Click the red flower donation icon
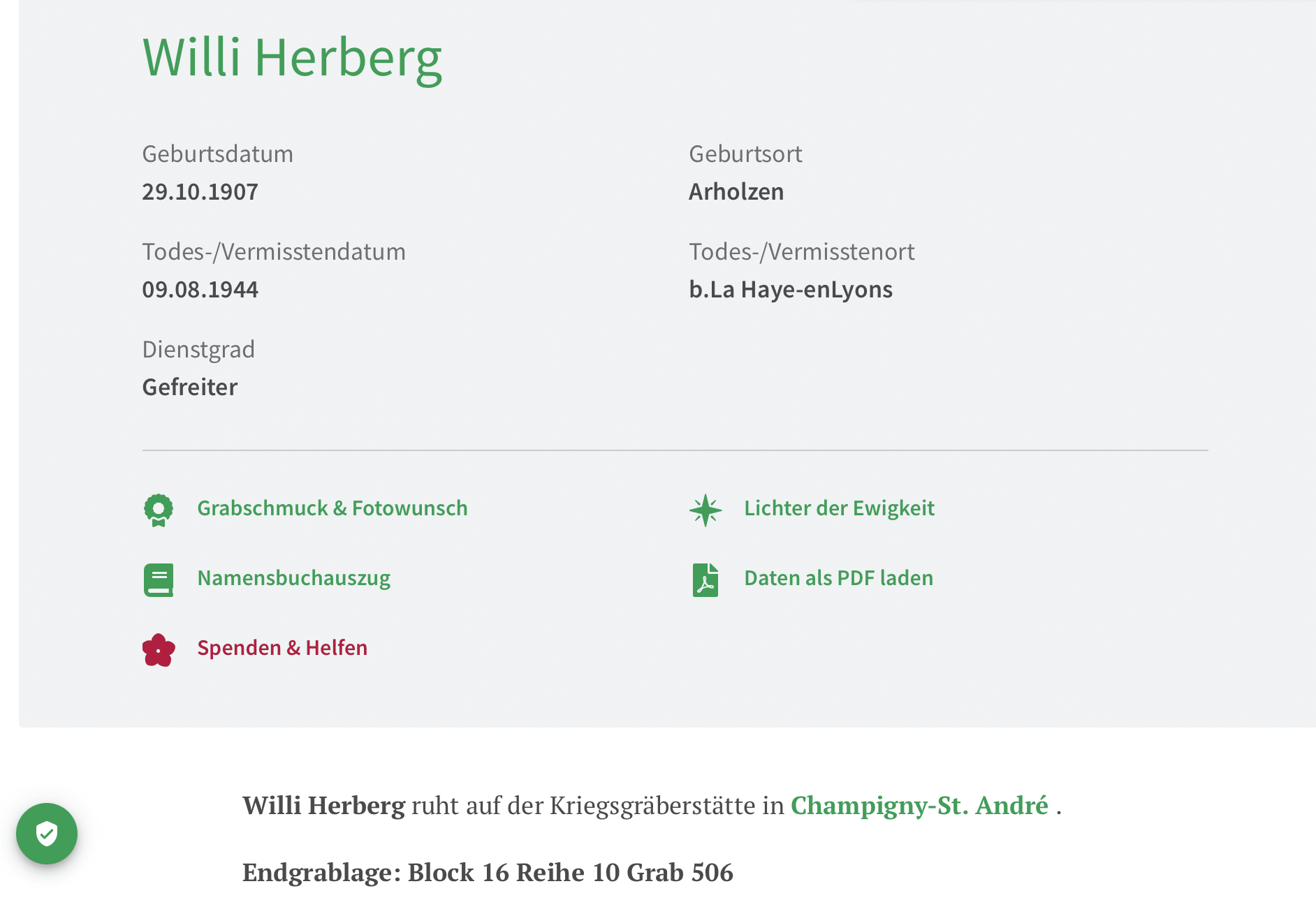 [159, 649]
